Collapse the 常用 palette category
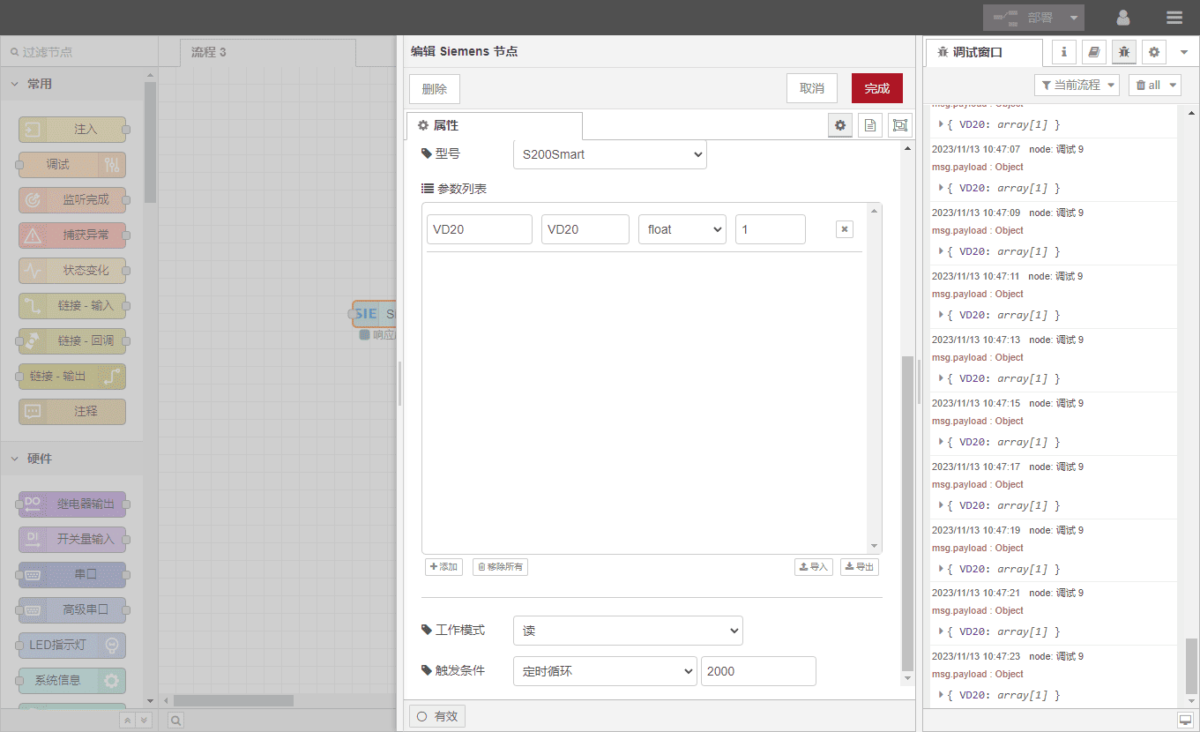 pyautogui.click(x=15, y=84)
